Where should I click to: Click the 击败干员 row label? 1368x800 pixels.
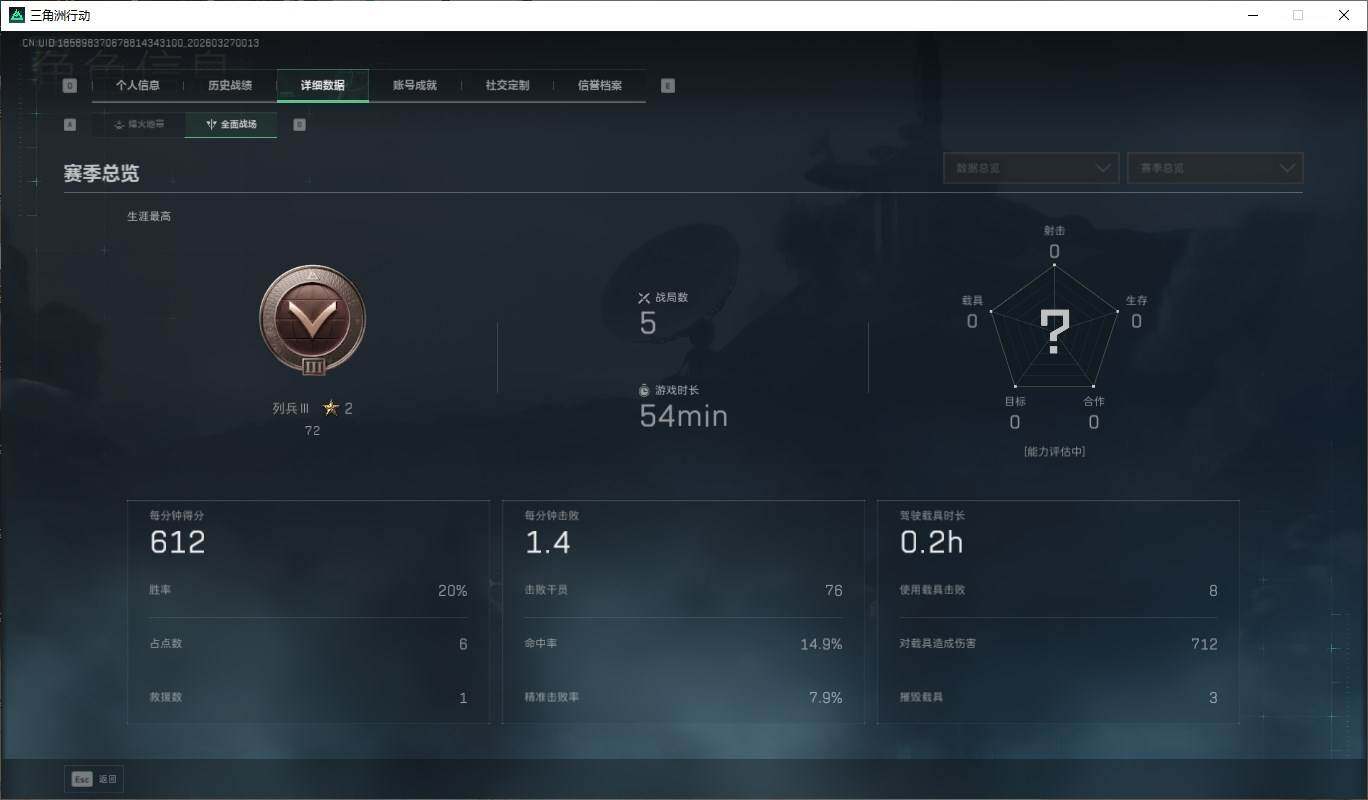click(547, 590)
